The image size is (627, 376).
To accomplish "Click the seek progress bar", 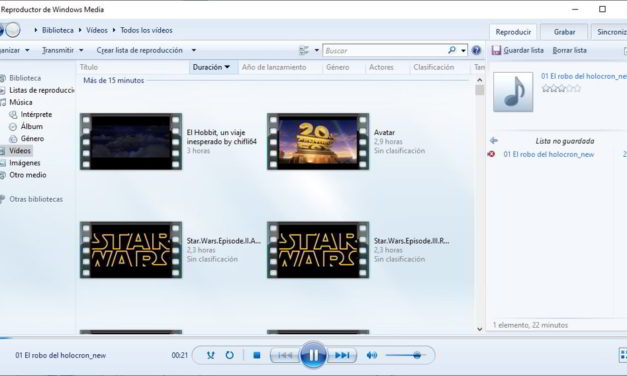I will (314, 338).
